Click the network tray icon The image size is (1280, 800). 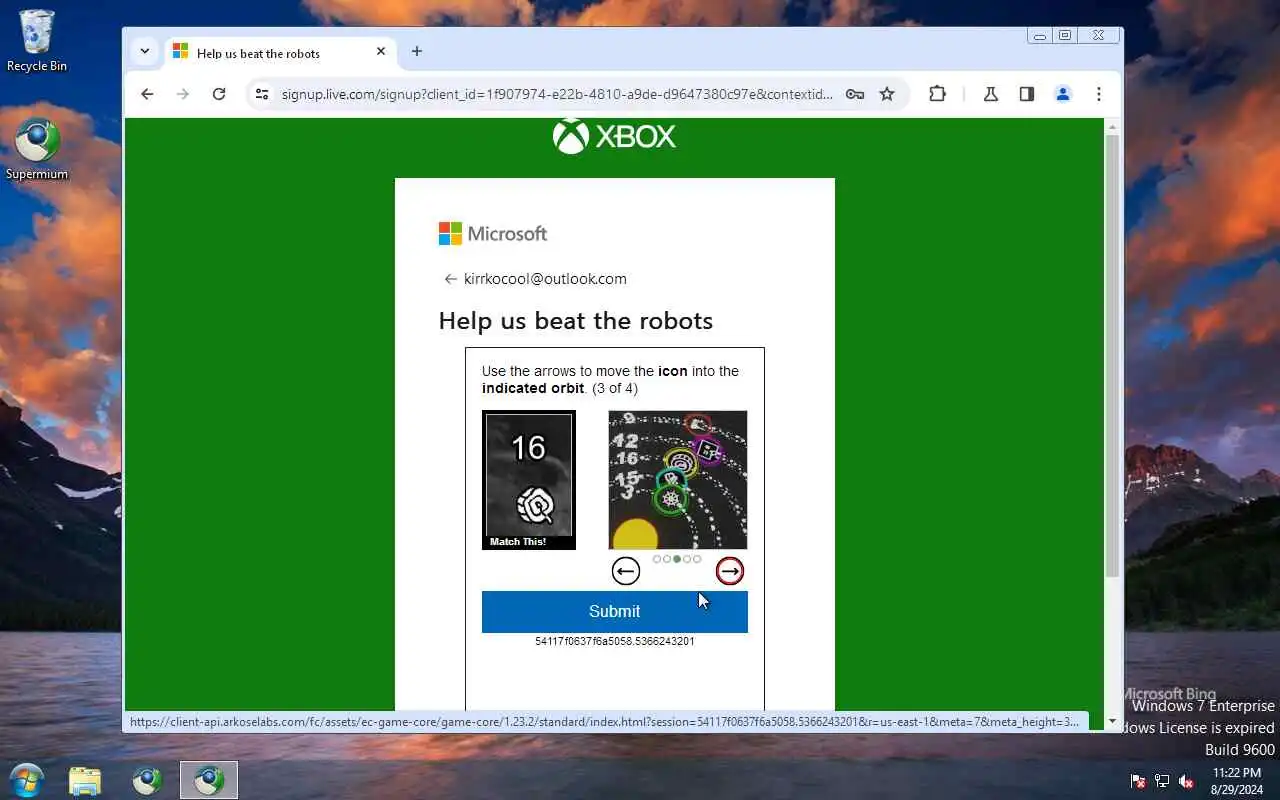1162,781
